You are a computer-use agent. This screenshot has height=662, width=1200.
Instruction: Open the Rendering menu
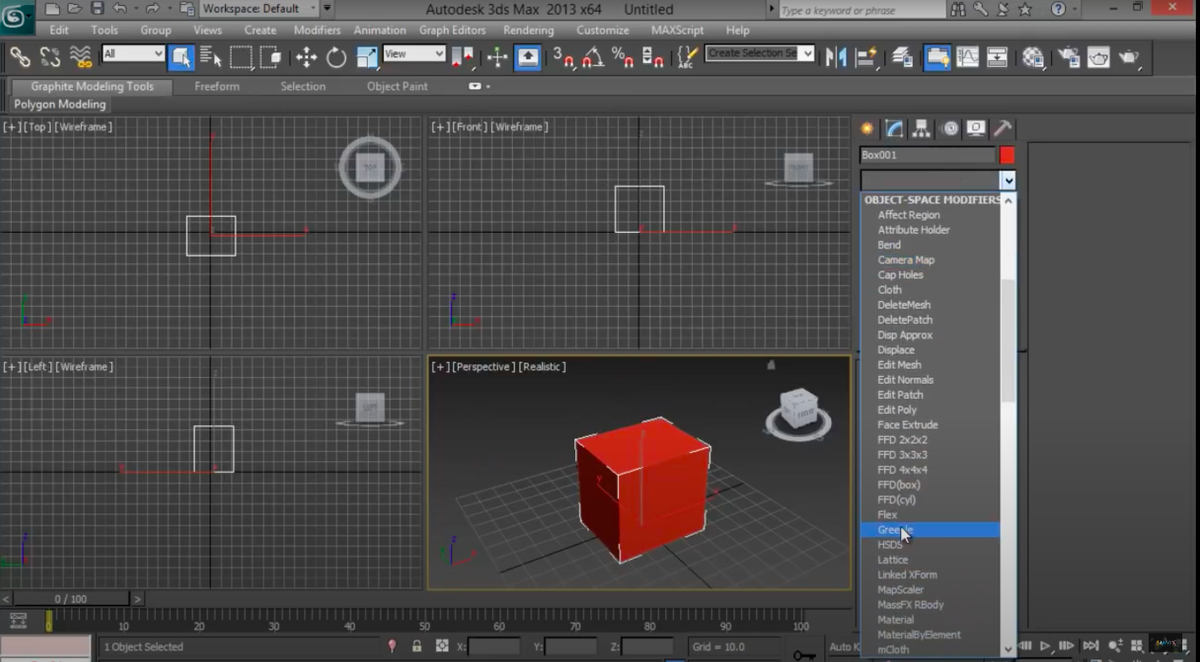point(528,30)
